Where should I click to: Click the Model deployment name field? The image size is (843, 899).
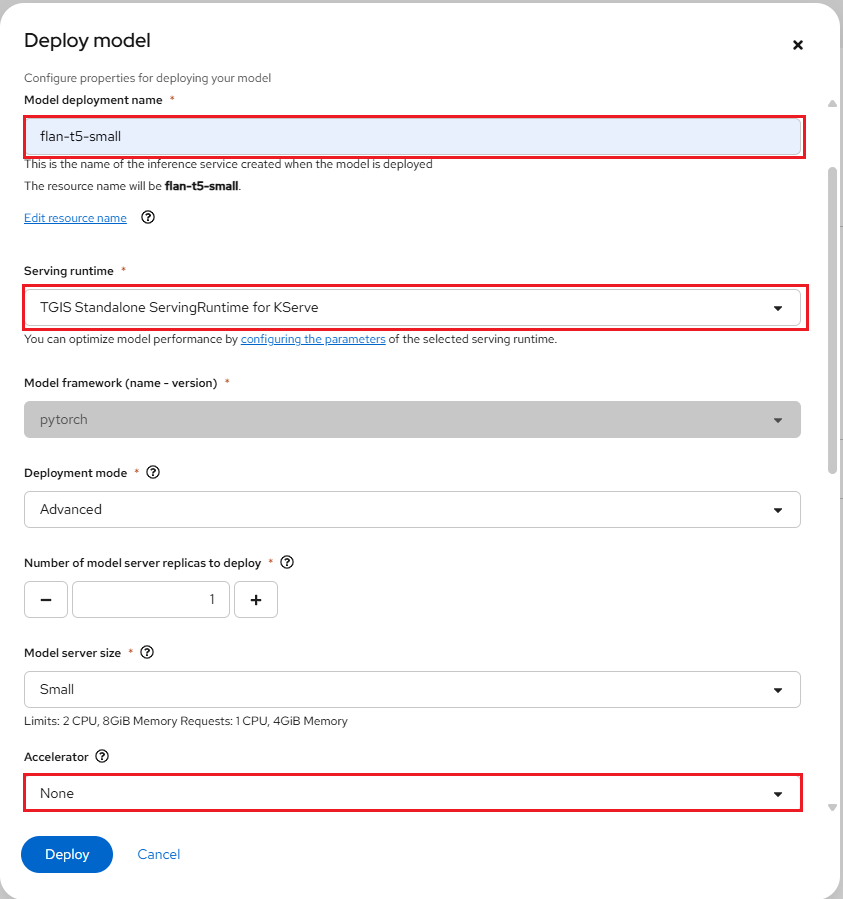pos(412,136)
